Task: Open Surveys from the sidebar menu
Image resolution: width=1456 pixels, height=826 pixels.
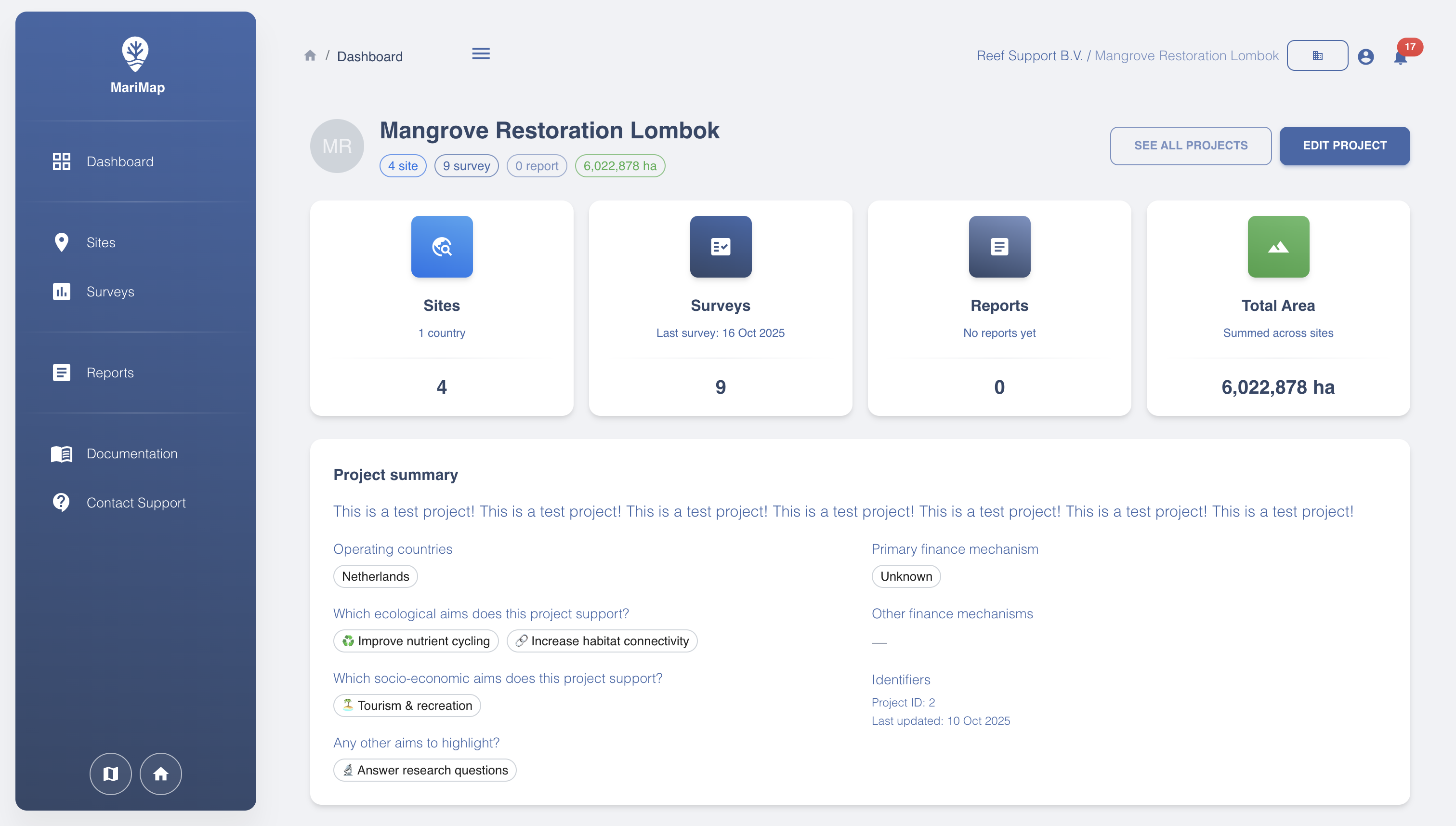Action: tap(110, 292)
